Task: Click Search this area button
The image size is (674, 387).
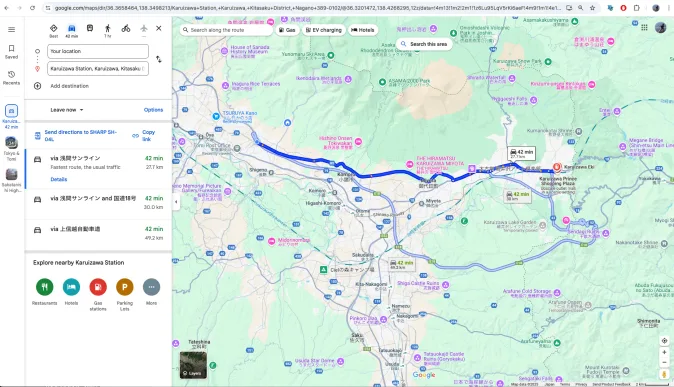Action: click(x=424, y=44)
